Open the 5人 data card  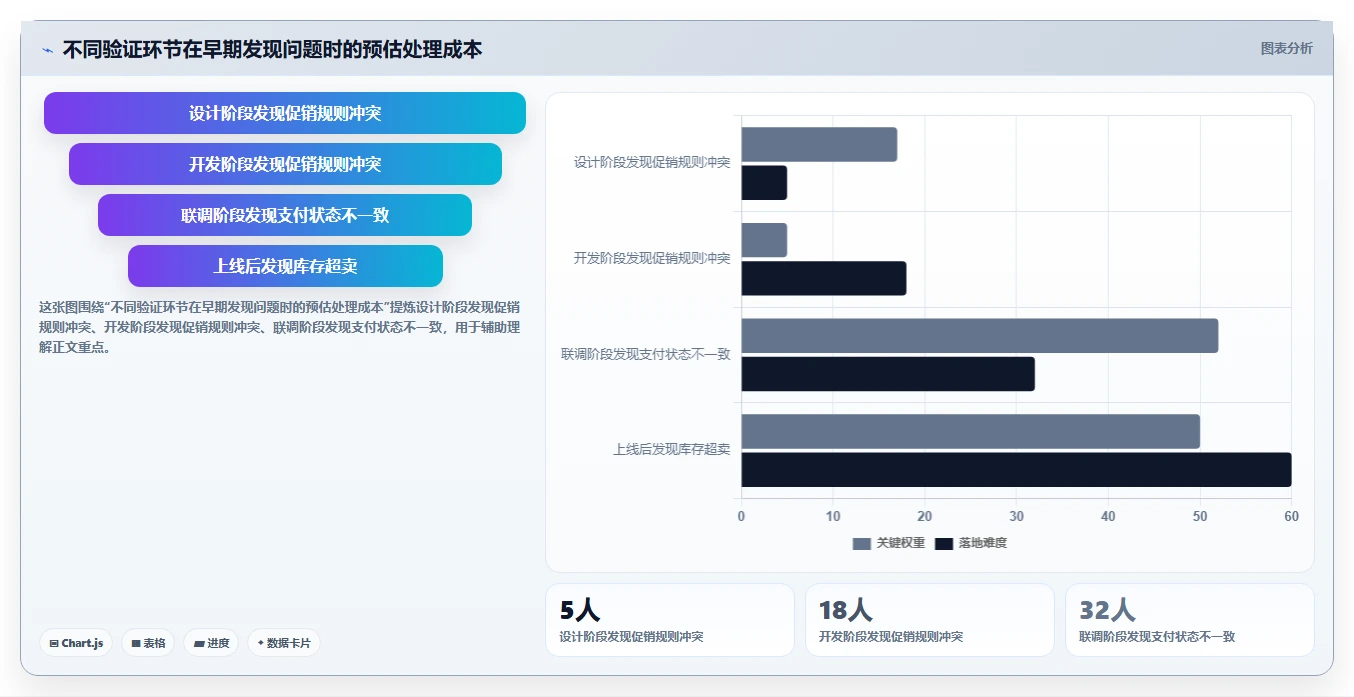point(670,620)
